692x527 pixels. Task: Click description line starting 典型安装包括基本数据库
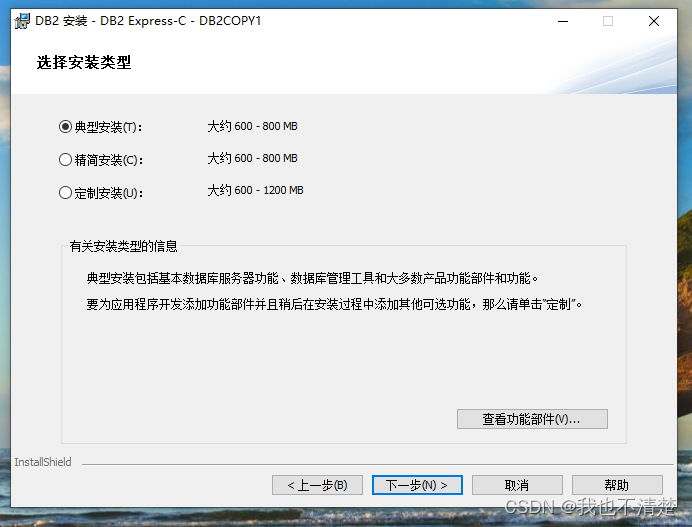pyautogui.click(x=312, y=278)
